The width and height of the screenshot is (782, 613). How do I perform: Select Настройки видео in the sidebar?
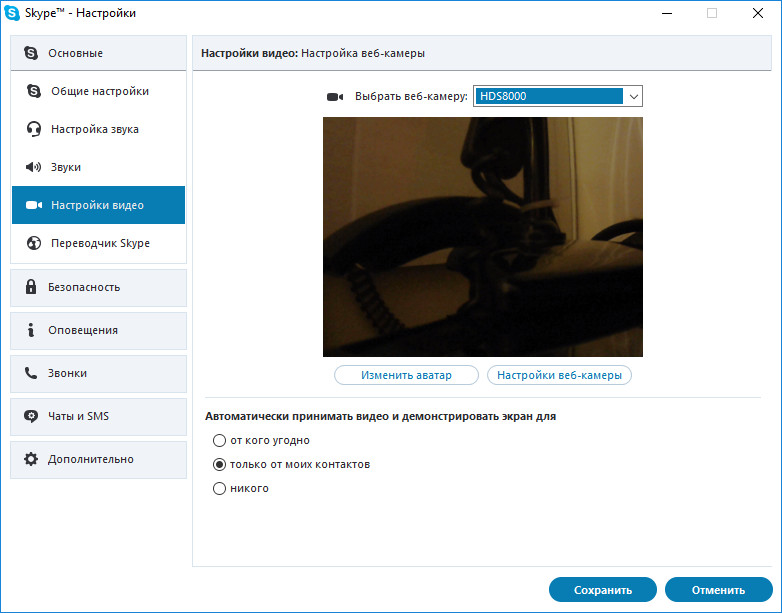(99, 205)
